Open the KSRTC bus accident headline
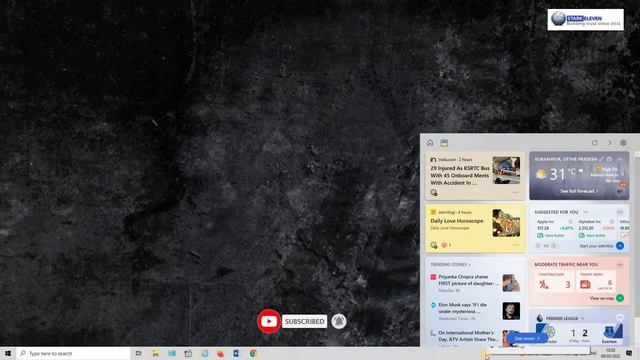The width and height of the screenshot is (640, 360). pos(460,176)
